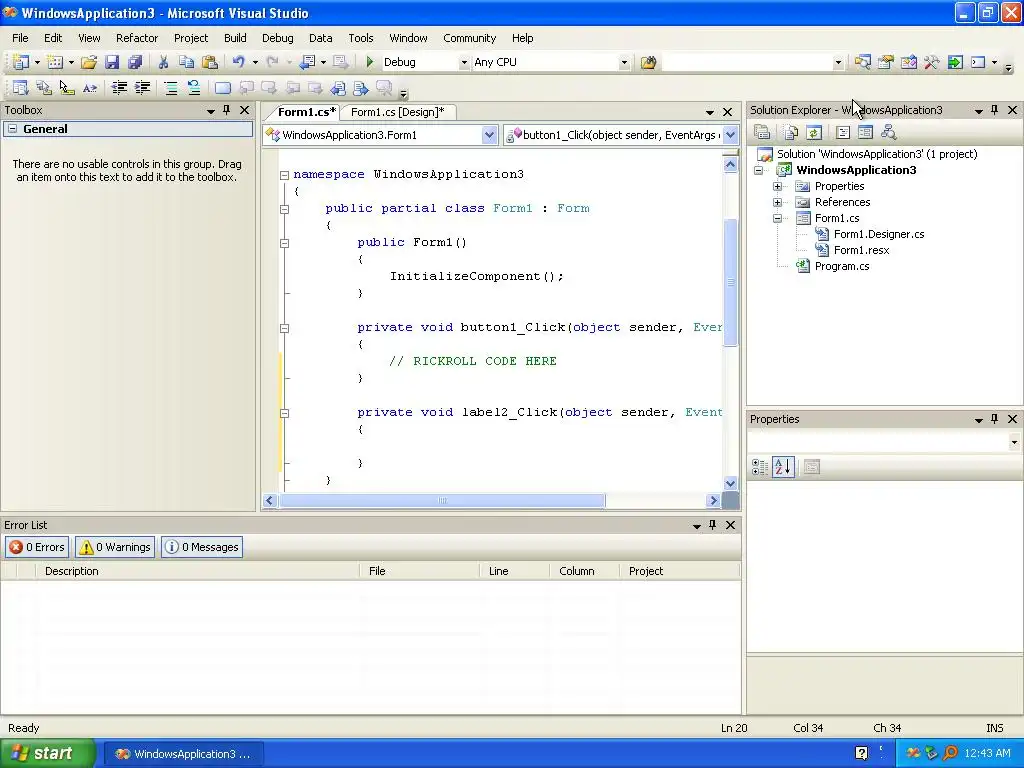Open the Build menu
1024x768 pixels.
[235, 38]
